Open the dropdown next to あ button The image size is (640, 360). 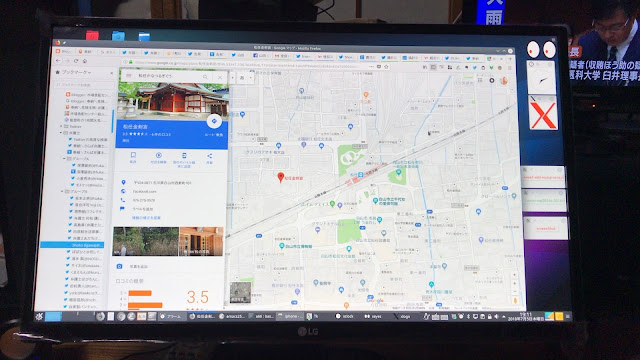[250, 78]
